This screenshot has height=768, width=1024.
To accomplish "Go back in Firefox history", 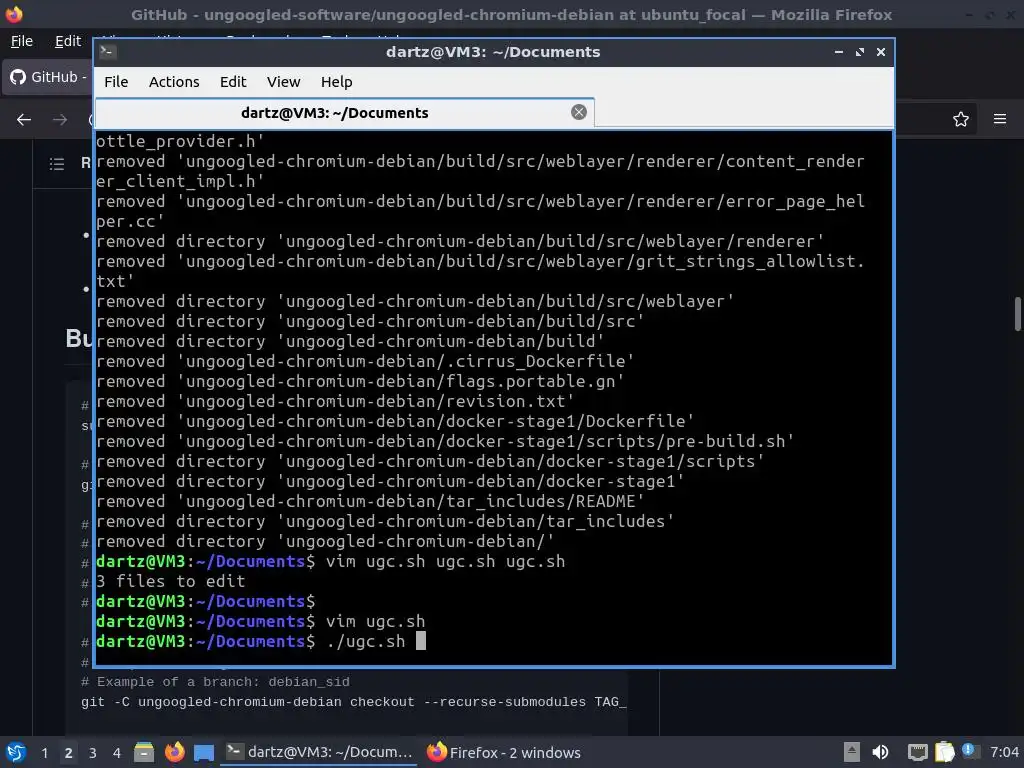I will (24, 120).
